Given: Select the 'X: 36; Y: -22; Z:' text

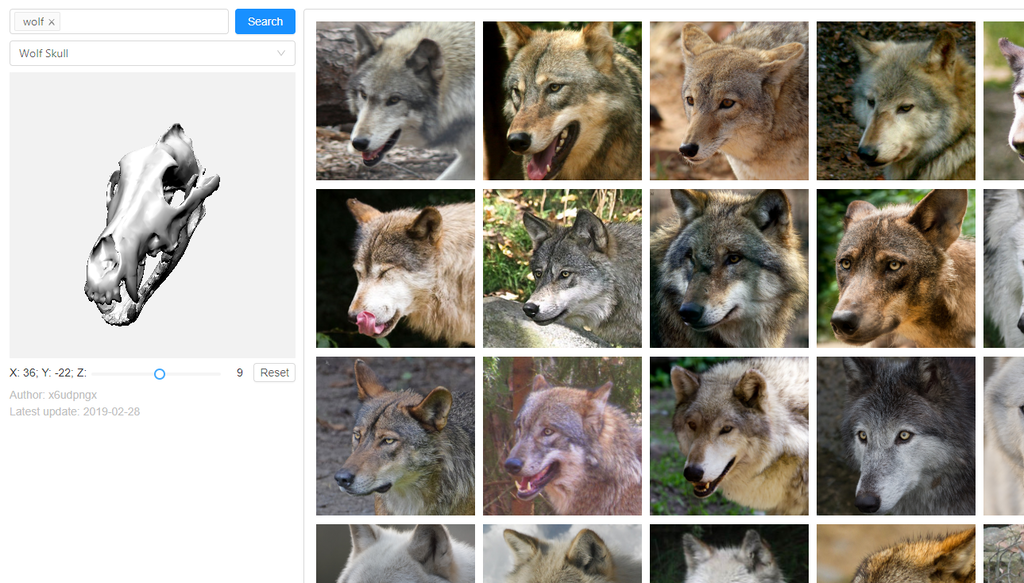Looking at the screenshot, I should point(48,373).
